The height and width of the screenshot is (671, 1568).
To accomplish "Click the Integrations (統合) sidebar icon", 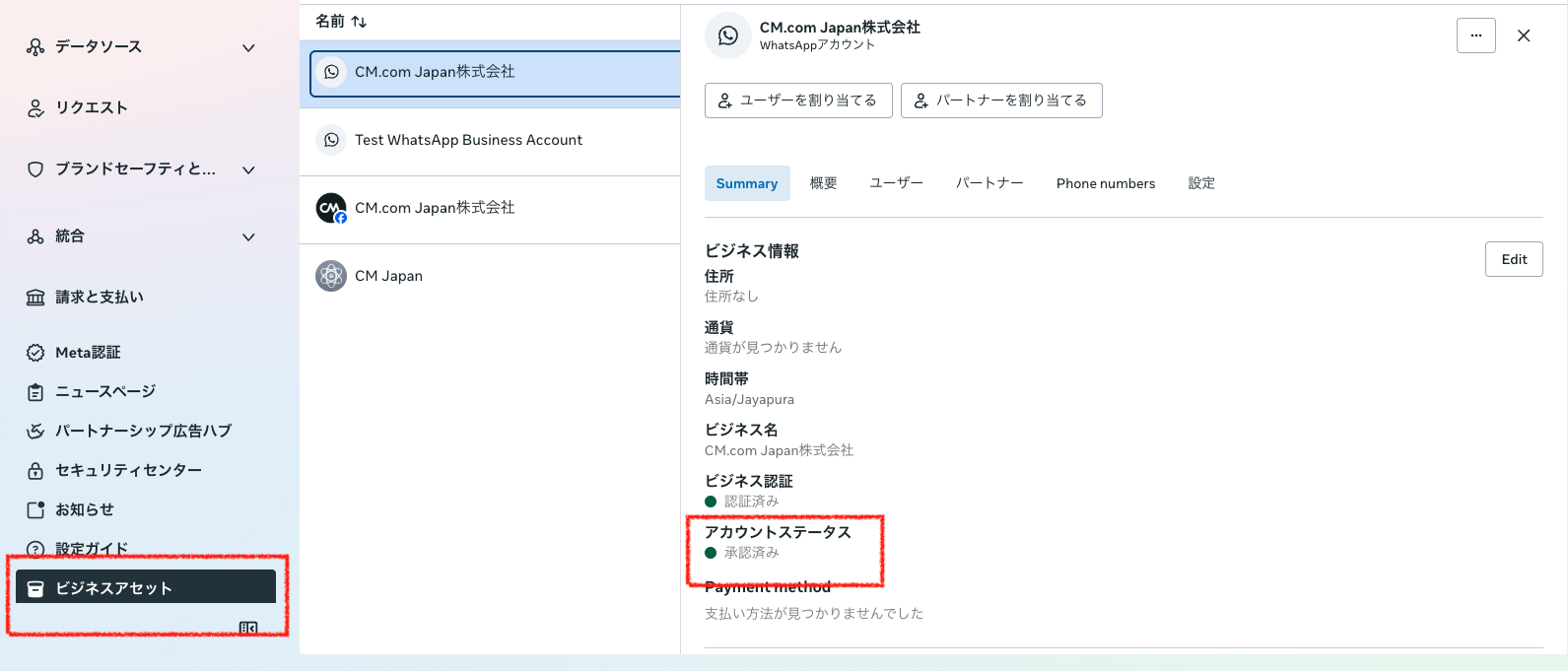I will (x=35, y=236).
